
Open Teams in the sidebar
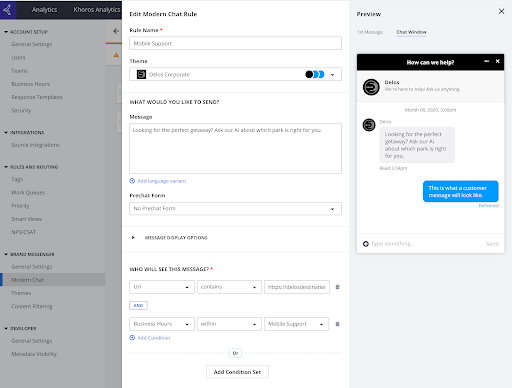point(19,71)
